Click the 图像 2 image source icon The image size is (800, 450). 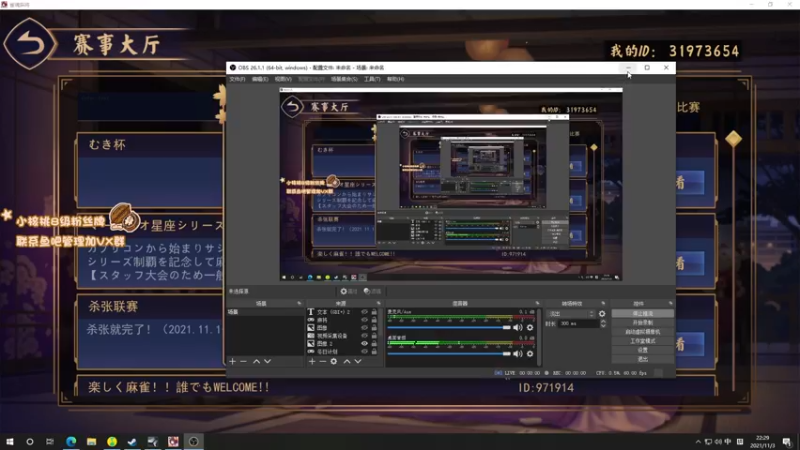tap(311, 344)
